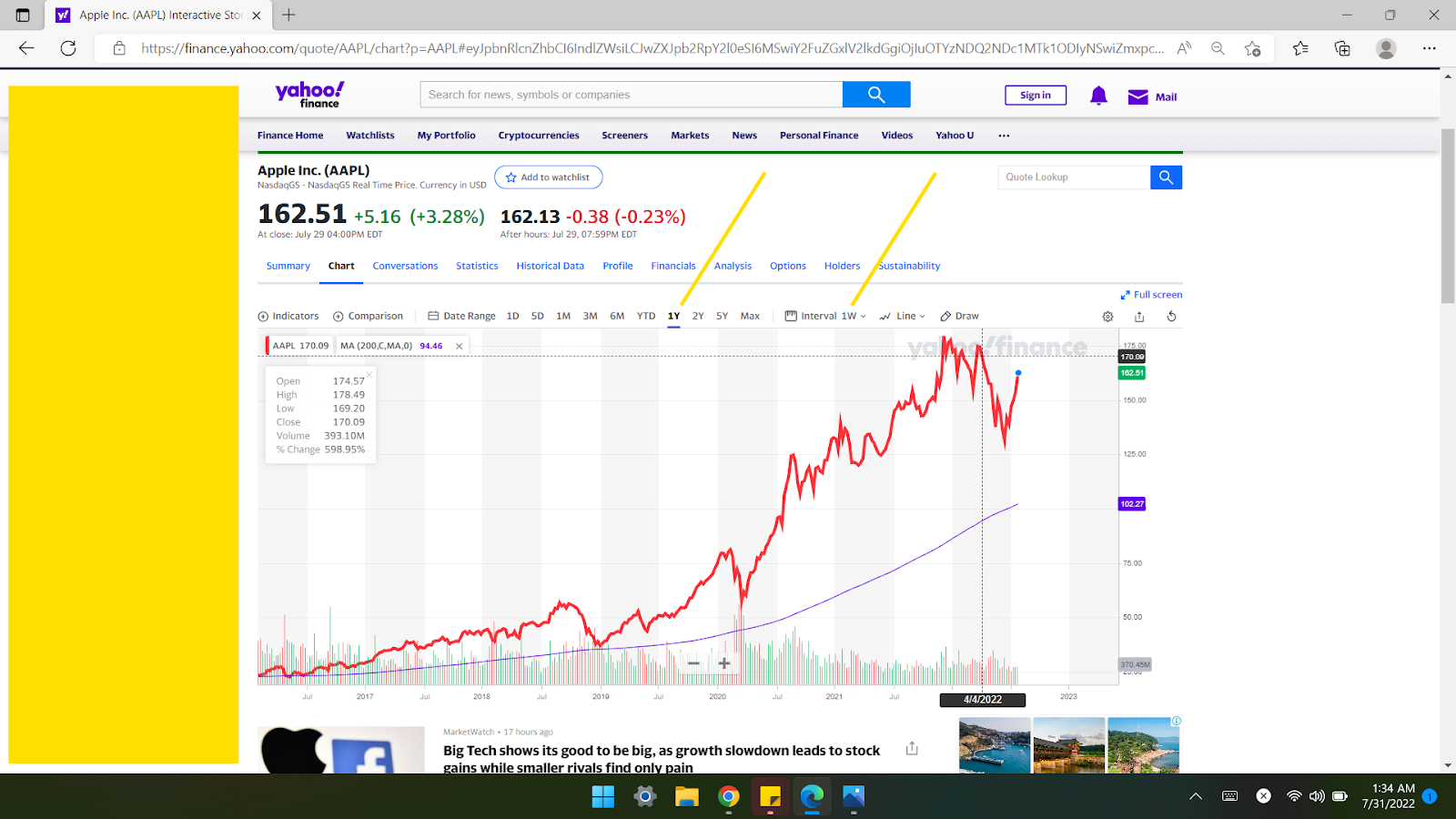This screenshot has height=819, width=1456.
Task: Click the Quote Lookup search icon
Action: point(1166,177)
